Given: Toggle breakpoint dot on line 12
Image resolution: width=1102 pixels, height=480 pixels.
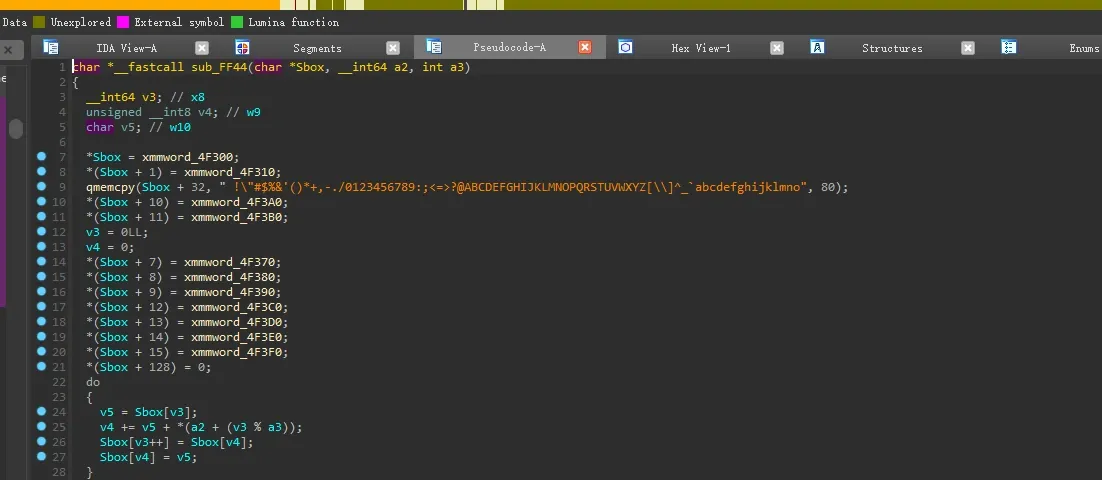Looking at the screenshot, I should pos(41,232).
